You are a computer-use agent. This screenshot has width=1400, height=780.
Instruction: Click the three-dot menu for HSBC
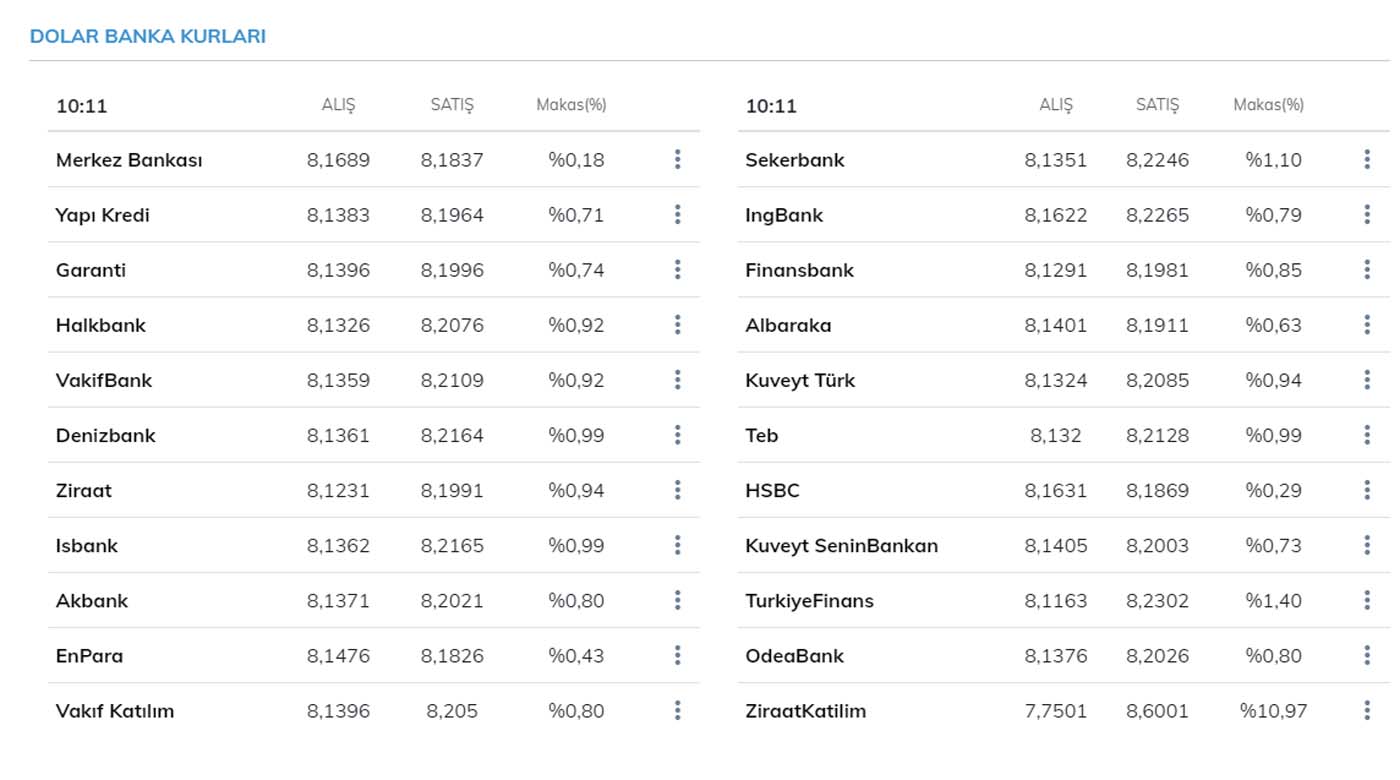pyautogui.click(x=1366, y=489)
